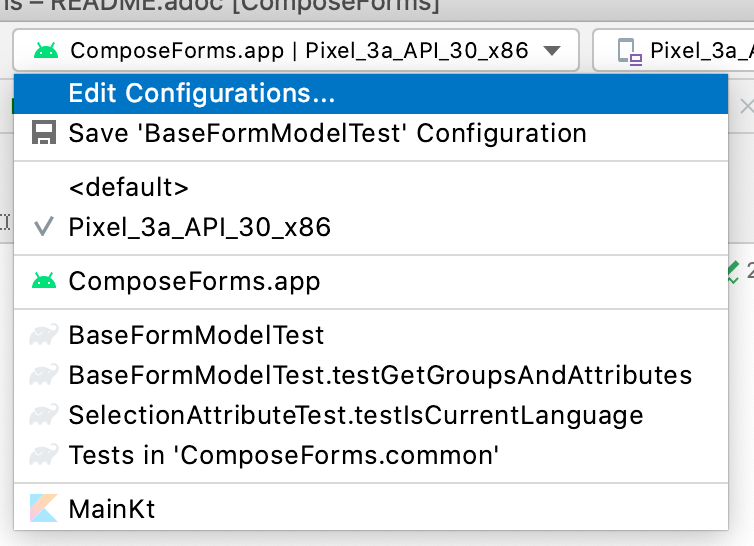Screen dimensions: 754x546
Task: Open the Pixel_3a device selector dropdown
Action: click(x=673, y=51)
